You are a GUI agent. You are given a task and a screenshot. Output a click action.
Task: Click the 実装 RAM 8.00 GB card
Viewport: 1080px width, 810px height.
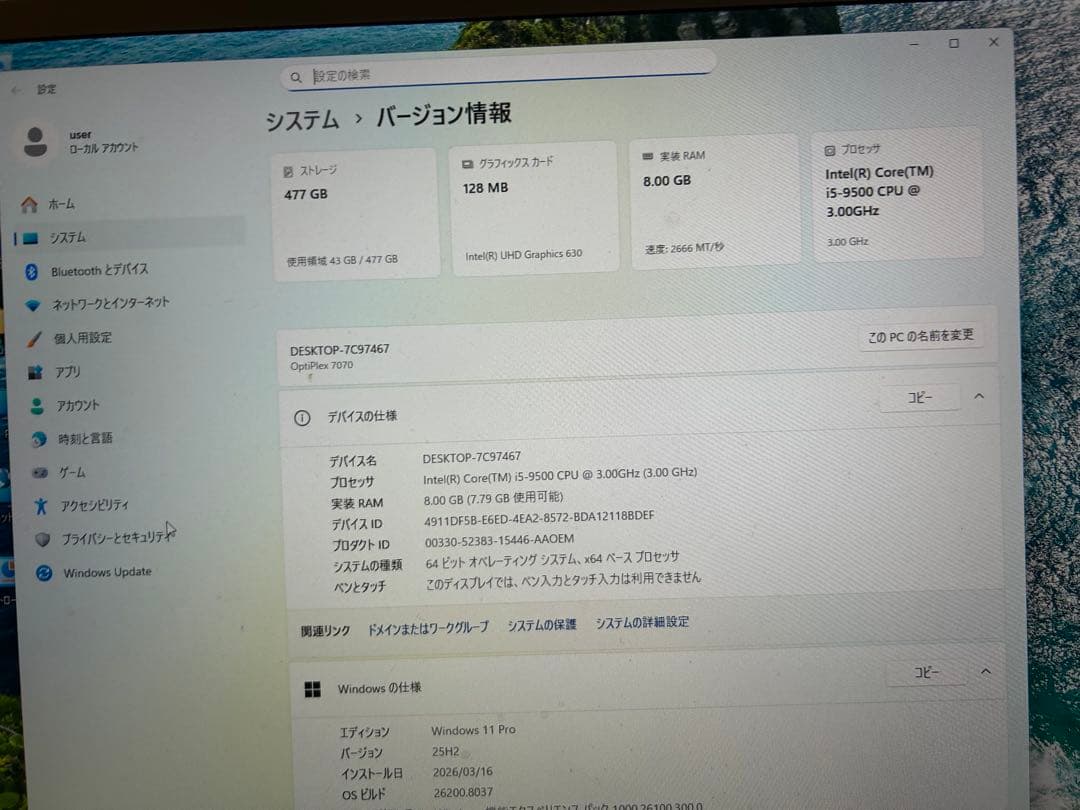[714, 200]
